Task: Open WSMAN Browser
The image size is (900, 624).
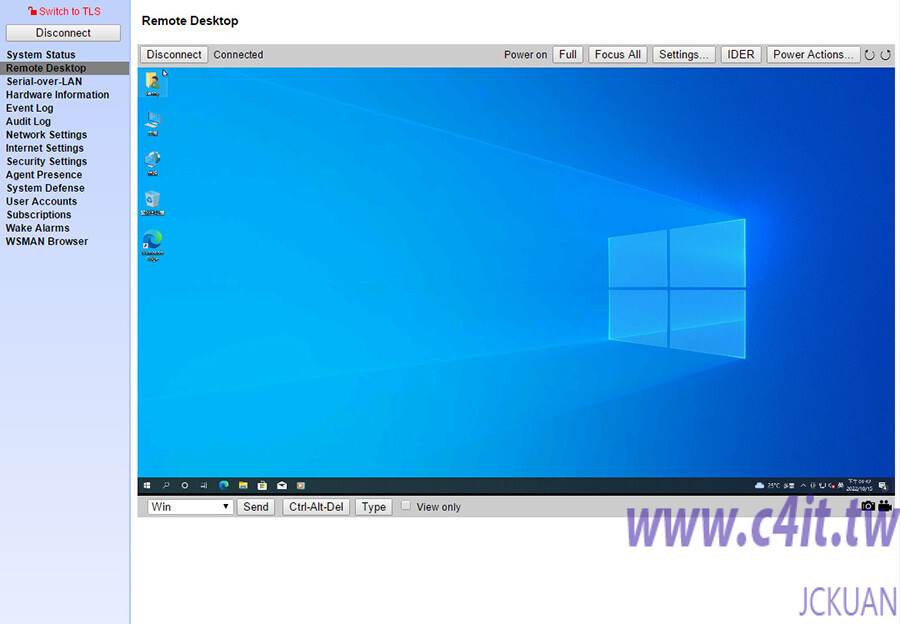Action: click(x=47, y=242)
